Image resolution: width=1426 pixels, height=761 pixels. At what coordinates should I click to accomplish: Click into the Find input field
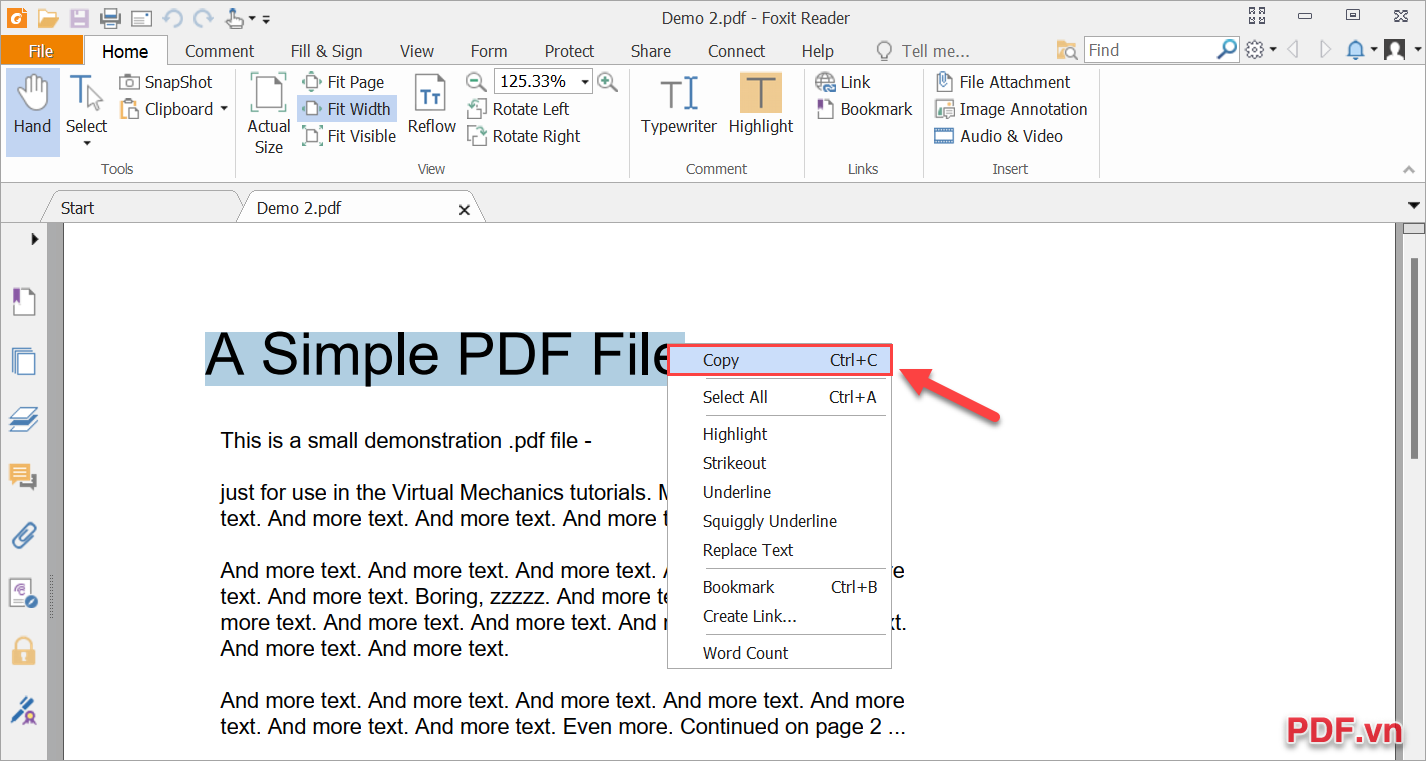(x=1151, y=50)
